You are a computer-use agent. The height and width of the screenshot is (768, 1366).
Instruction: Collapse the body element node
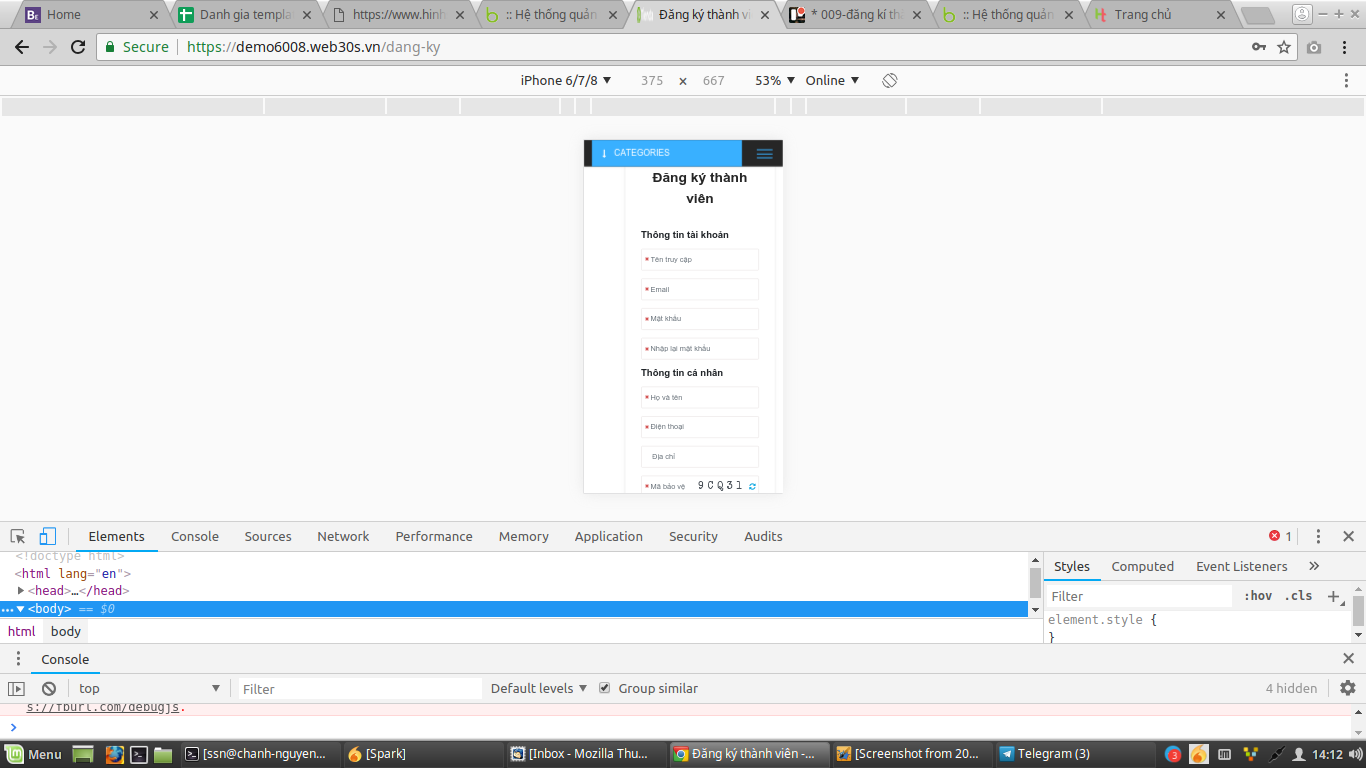coord(21,608)
